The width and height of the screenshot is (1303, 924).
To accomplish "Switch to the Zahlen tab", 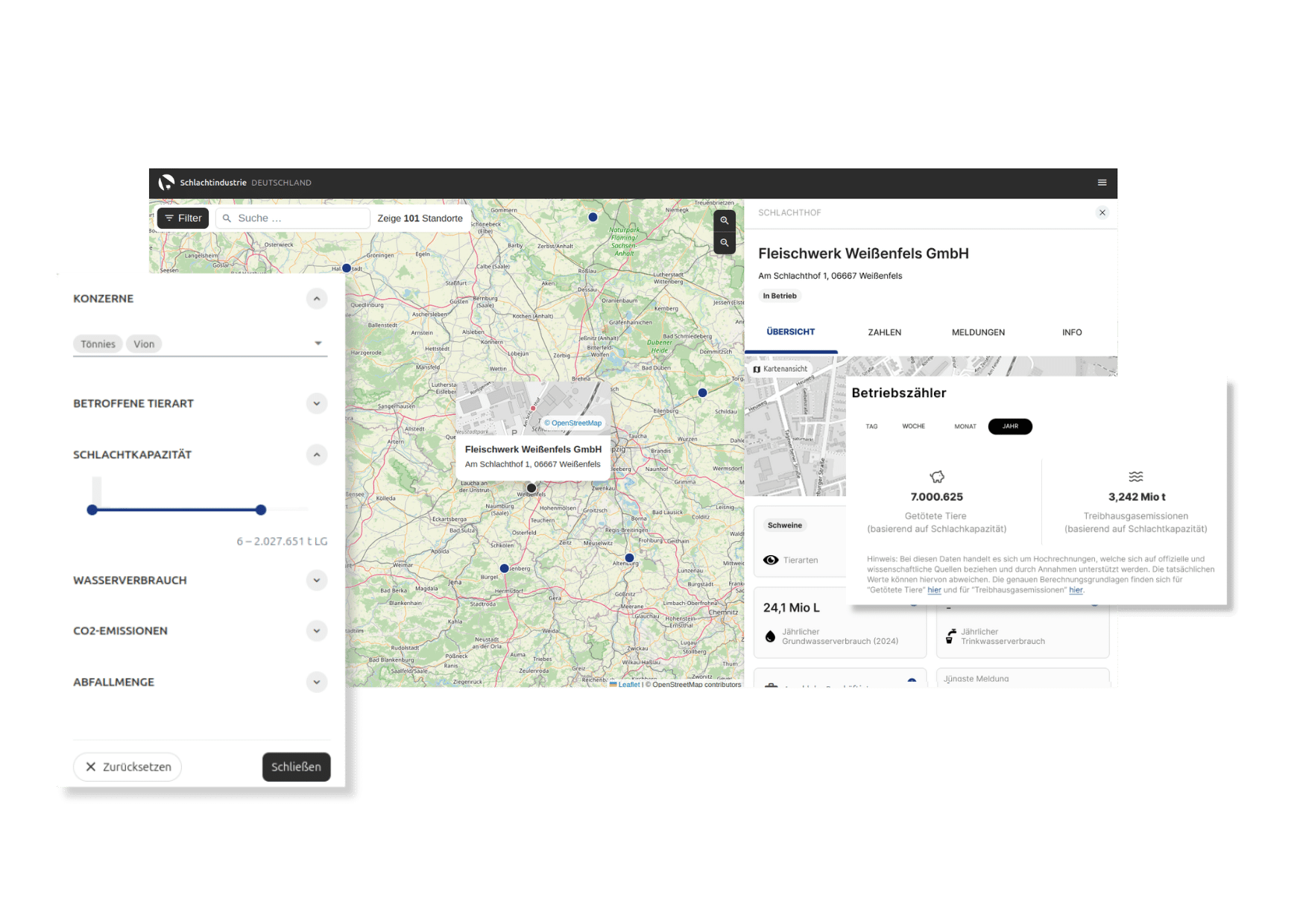I will 884,332.
